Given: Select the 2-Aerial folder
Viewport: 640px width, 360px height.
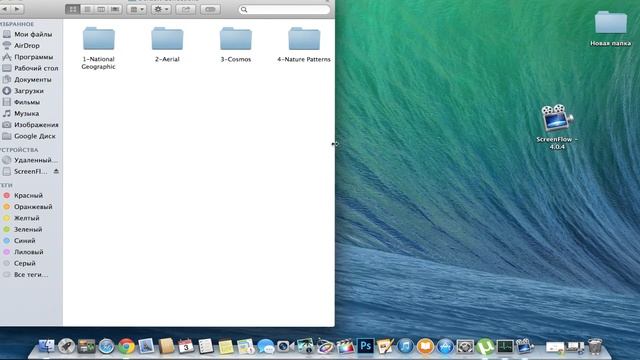Looking at the screenshot, I should click(x=167, y=44).
